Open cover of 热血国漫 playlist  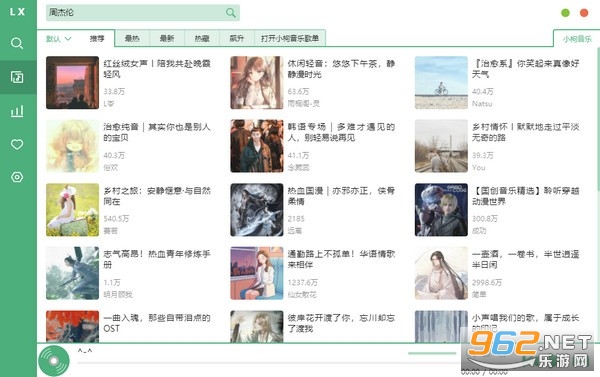coord(257,210)
